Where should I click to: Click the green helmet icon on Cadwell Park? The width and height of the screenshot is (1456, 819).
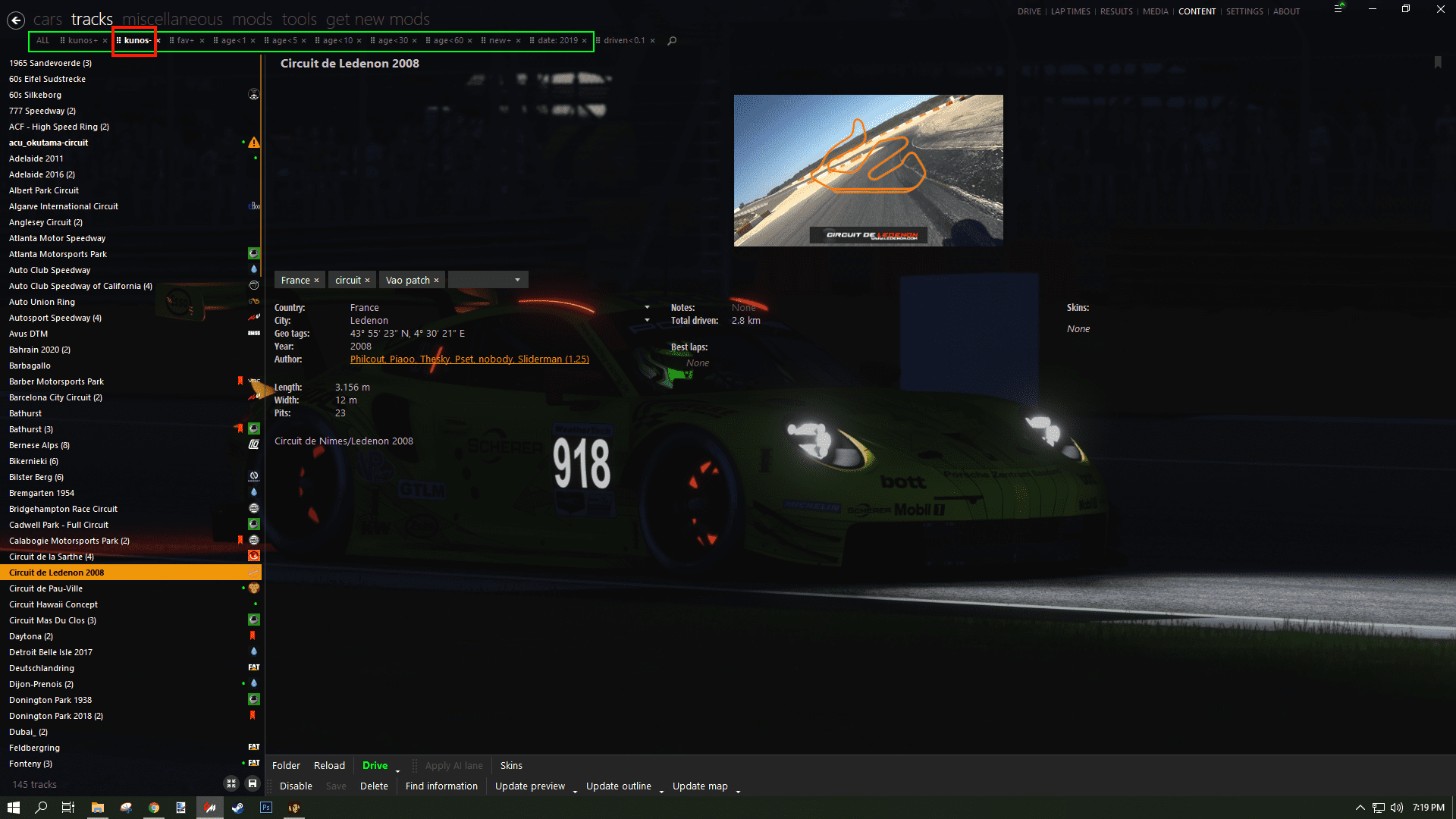point(254,525)
